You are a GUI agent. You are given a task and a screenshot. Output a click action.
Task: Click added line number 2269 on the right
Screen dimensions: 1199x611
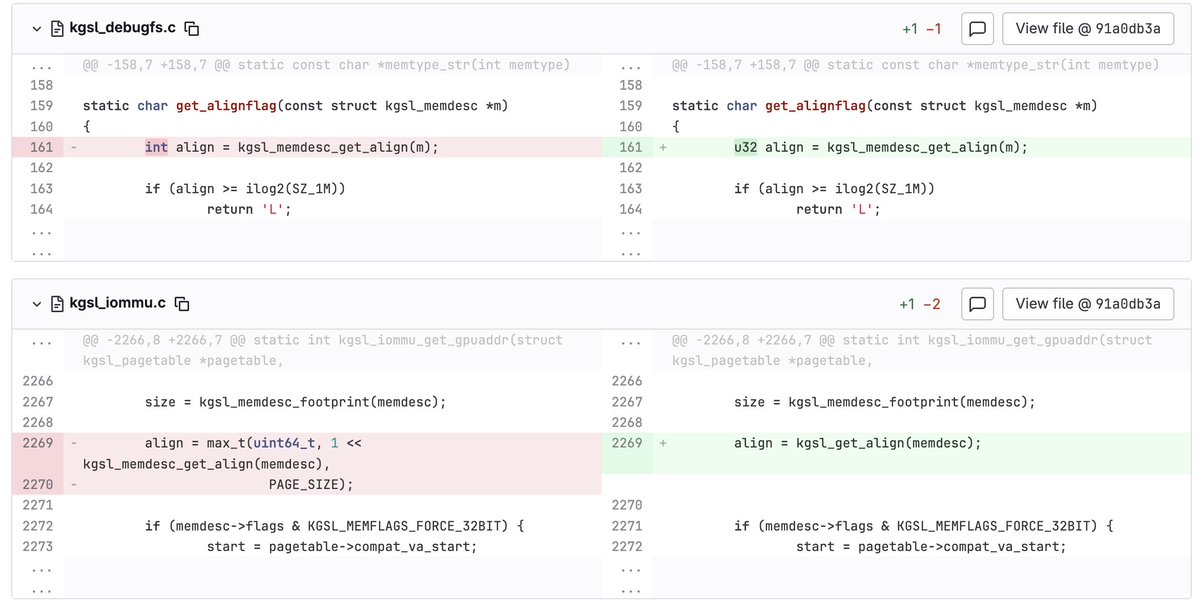click(x=627, y=444)
